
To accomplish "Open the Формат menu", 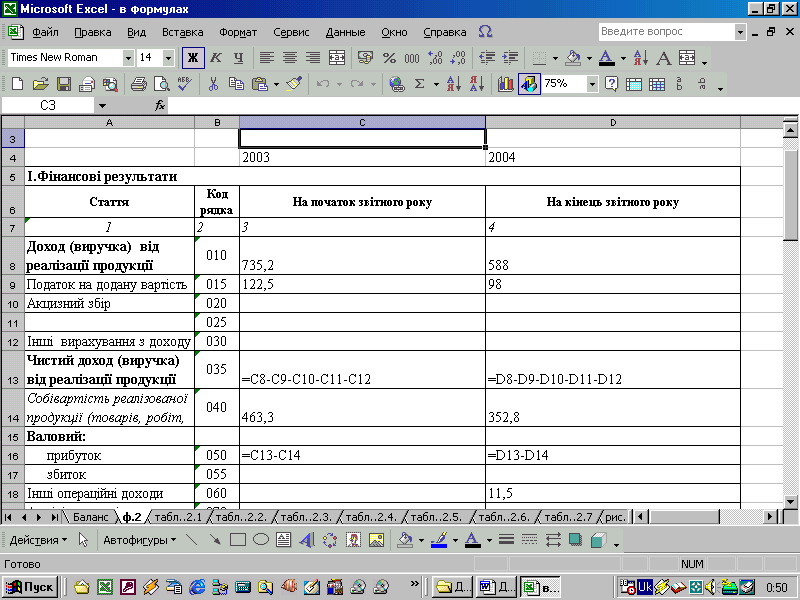I will coord(238,32).
